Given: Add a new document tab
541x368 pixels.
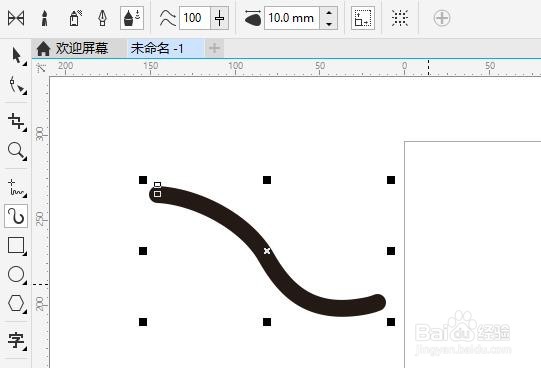Looking at the screenshot, I should [x=214, y=48].
